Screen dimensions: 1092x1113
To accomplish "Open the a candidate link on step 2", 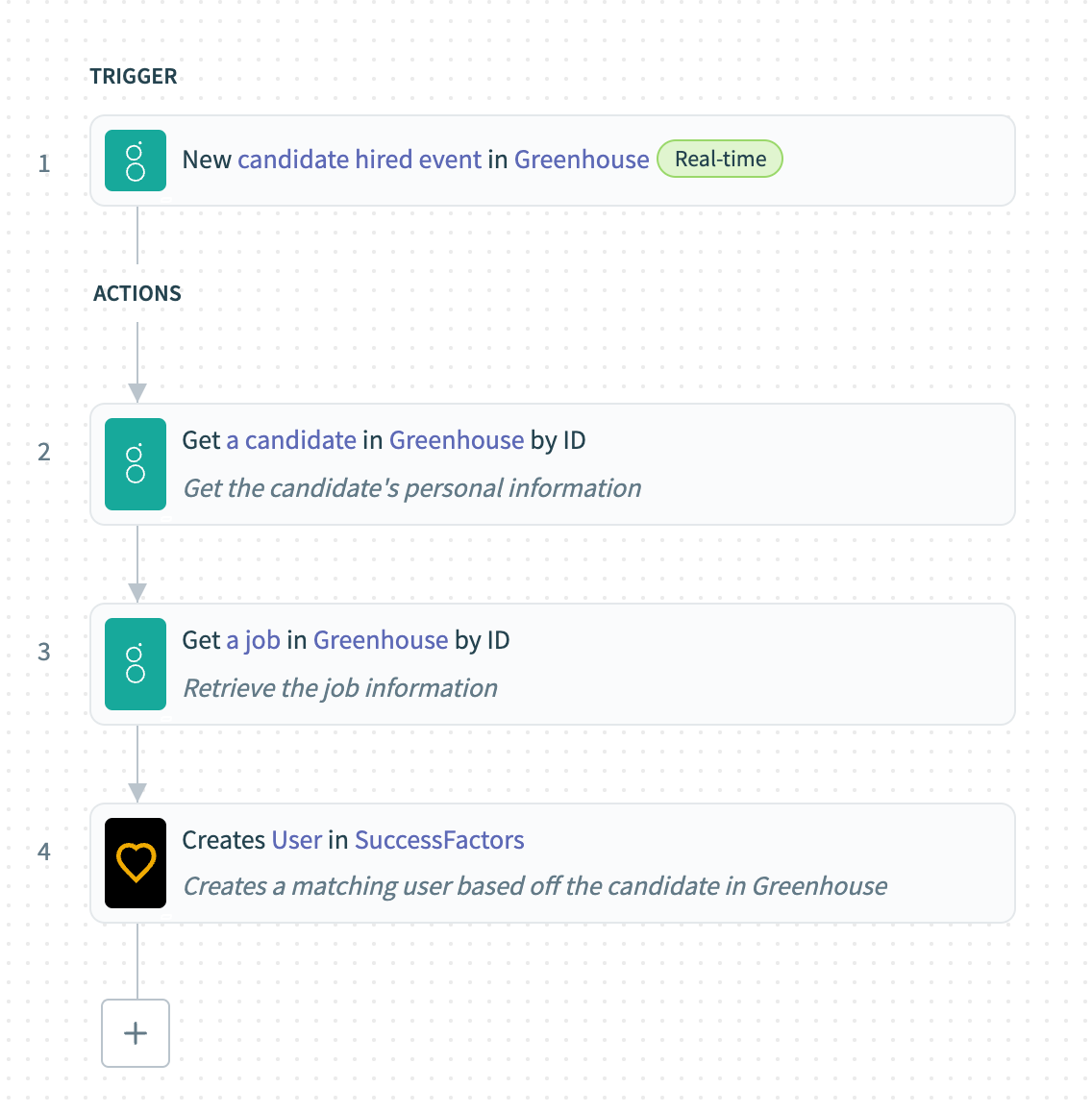I will tap(291, 439).
